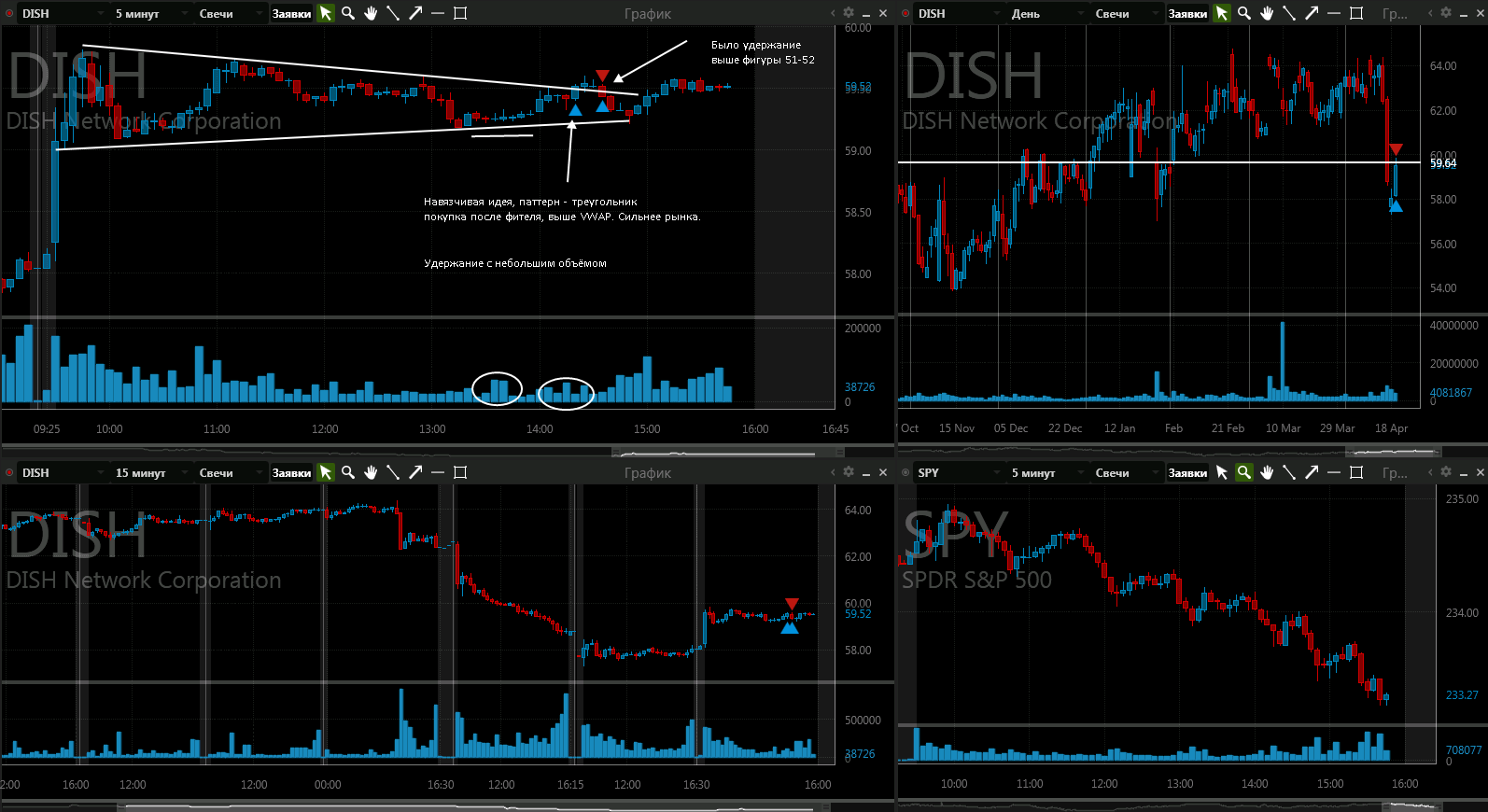Viewport: 1488px width, 812px height.
Task: Toggle red link indicator of DISH daily chart
Action: click(x=905, y=13)
